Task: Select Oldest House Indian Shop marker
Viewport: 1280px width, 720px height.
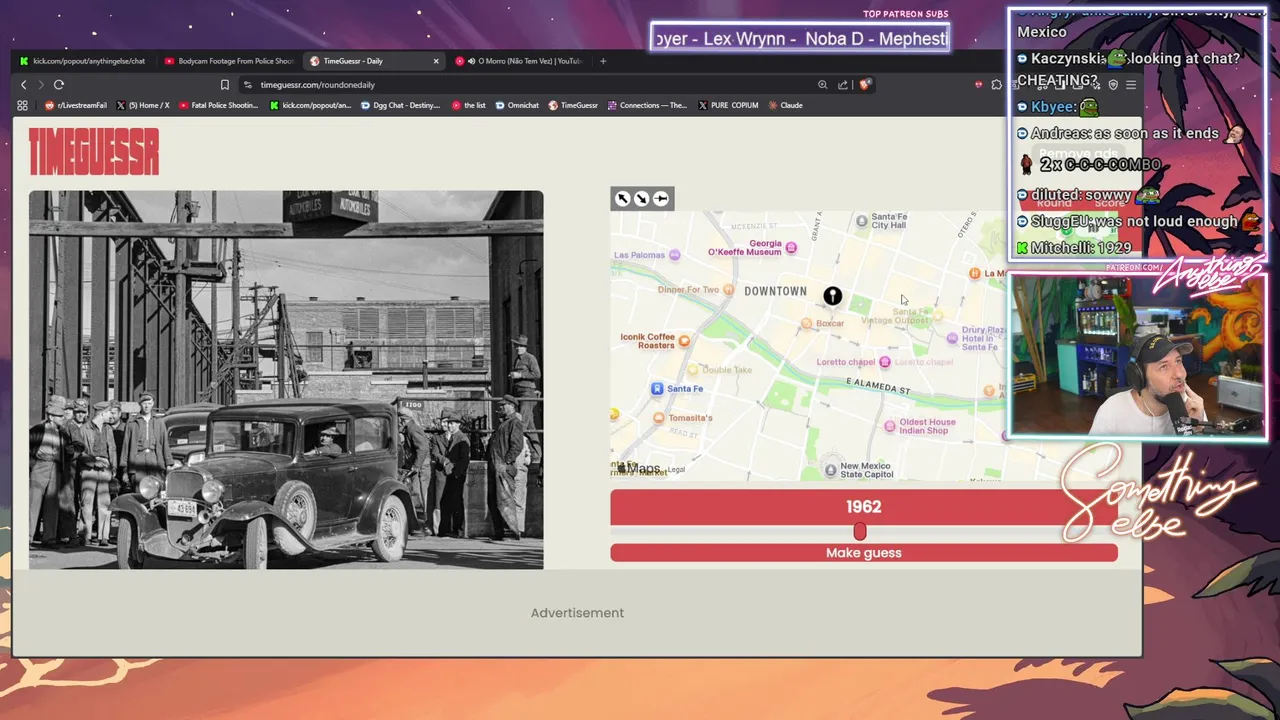Action: [890, 426]
